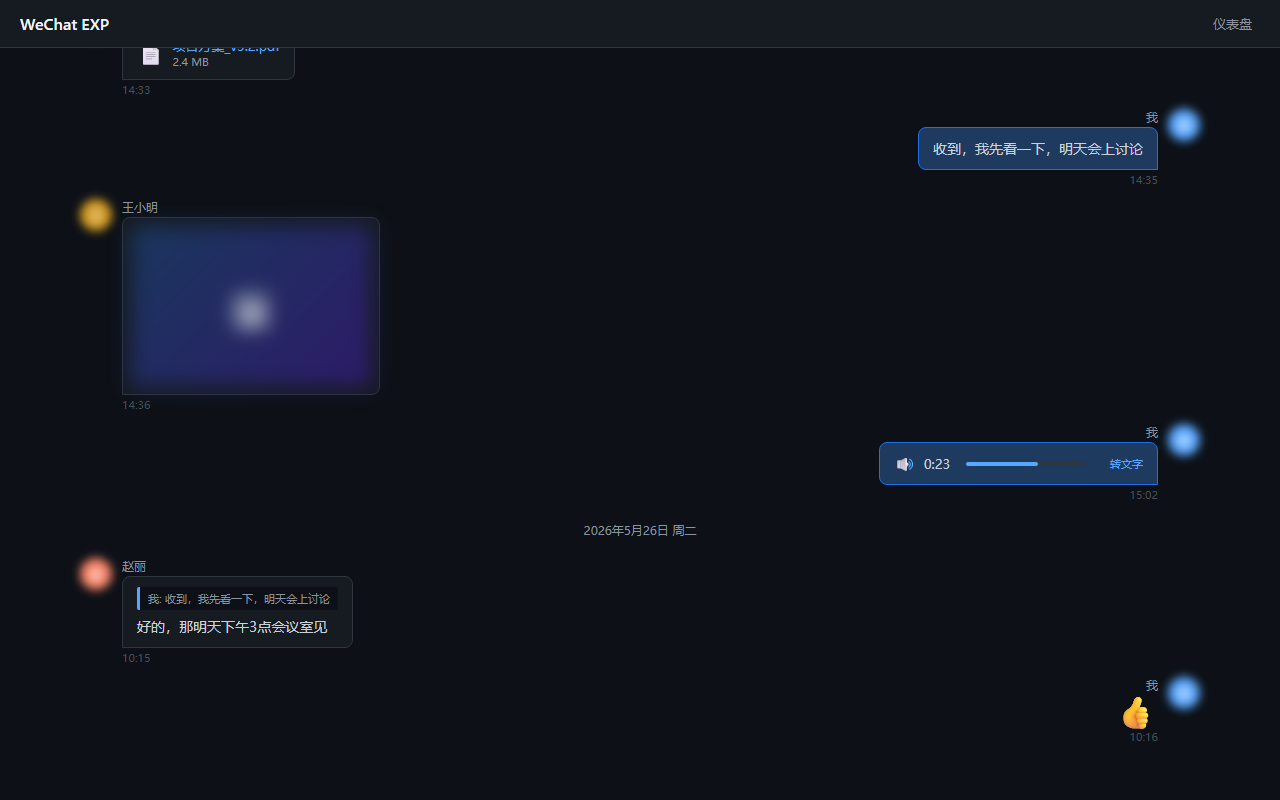Click the date separator 2026年5月26日 周二
This screenshot has height=800, width=1280.
[x=640, y=531]
